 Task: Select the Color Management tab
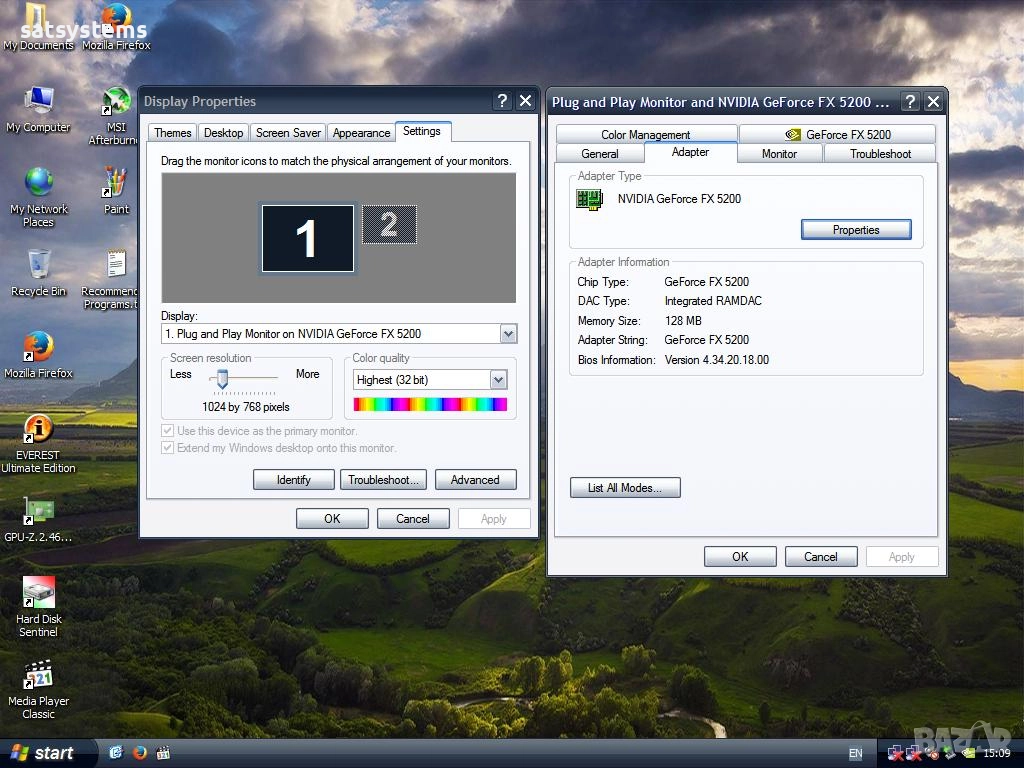(646, 135)
